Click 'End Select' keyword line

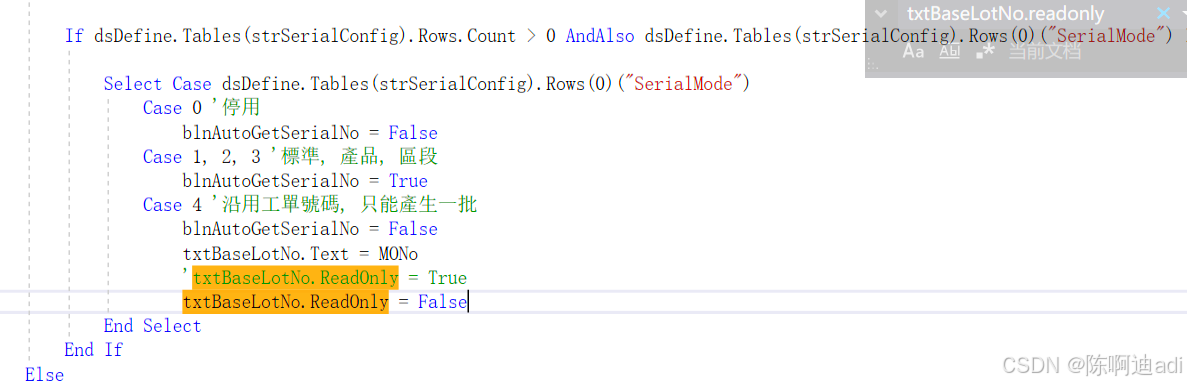[x=152, y=326]
